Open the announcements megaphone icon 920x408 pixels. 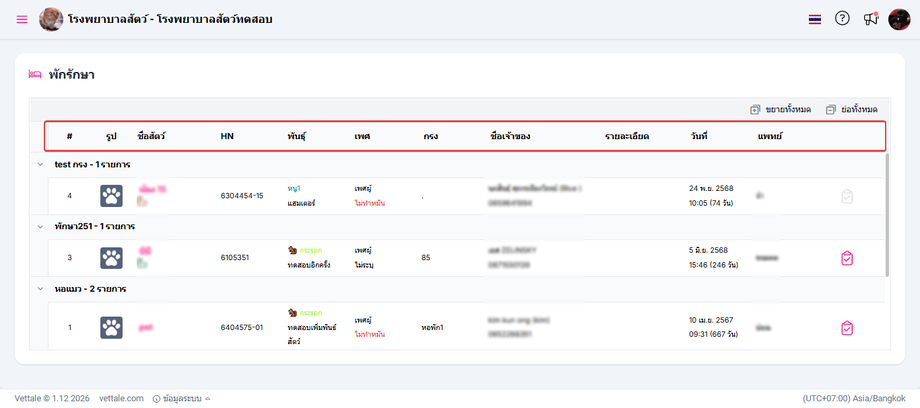[x=869, y=18]
